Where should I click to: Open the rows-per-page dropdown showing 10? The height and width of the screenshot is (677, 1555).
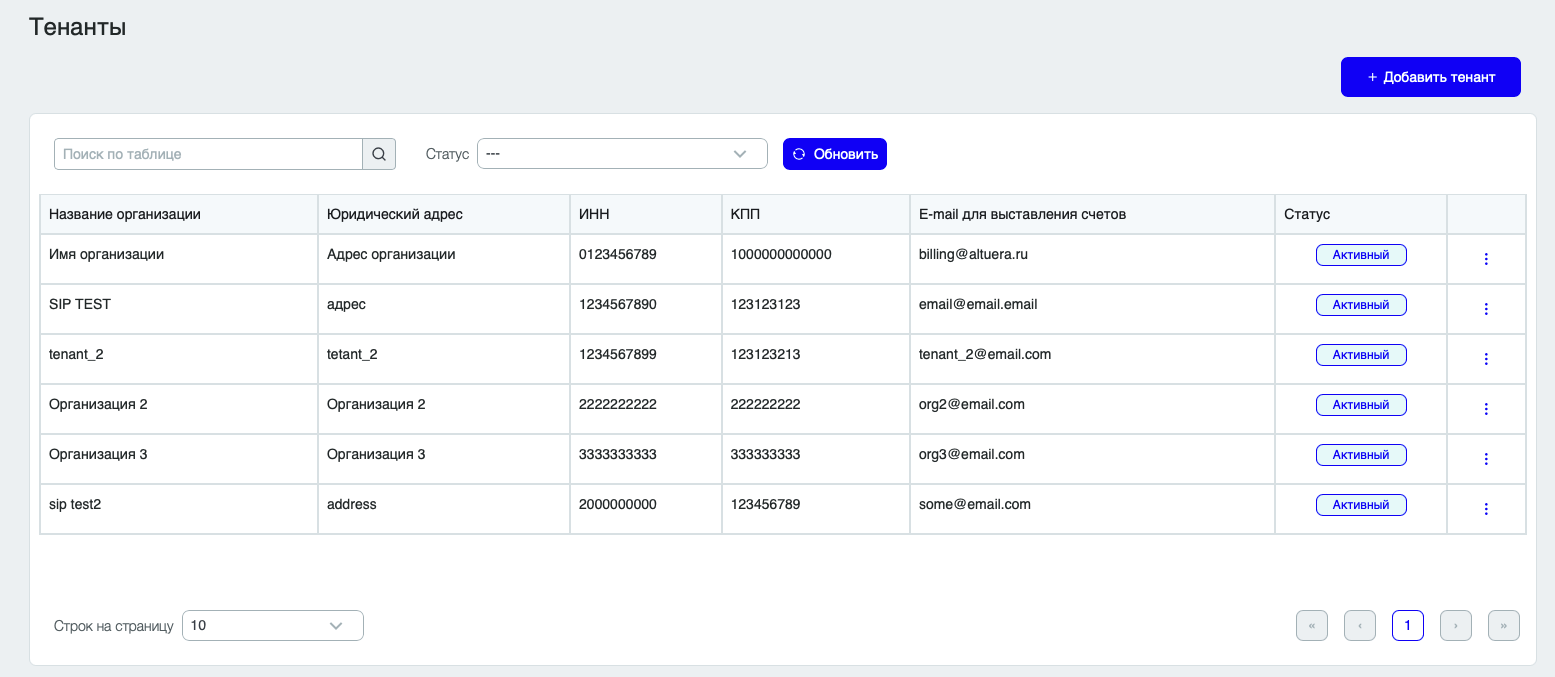pyautogui.click(x=273, y=626)
